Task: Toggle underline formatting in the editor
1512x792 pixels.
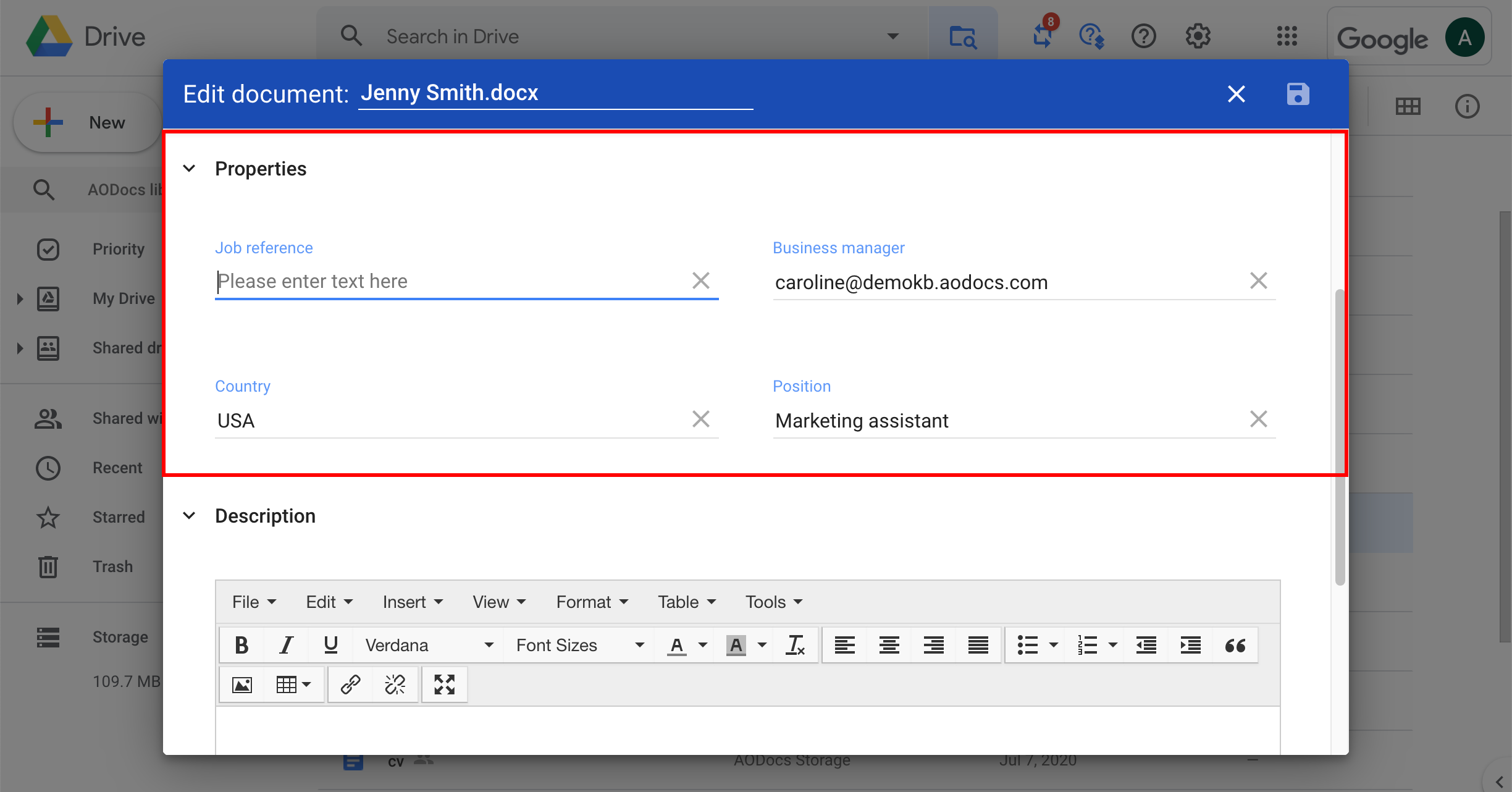Action: [x=330, y=645]
